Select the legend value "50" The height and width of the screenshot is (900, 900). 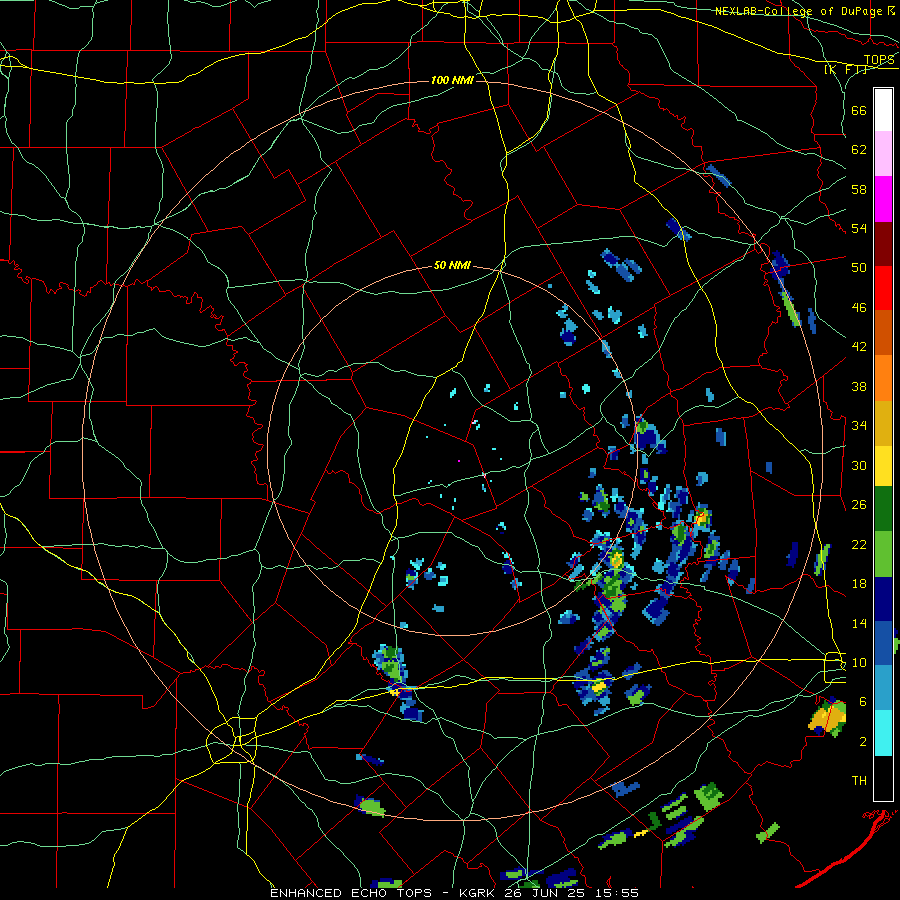(x=859, y=268)
